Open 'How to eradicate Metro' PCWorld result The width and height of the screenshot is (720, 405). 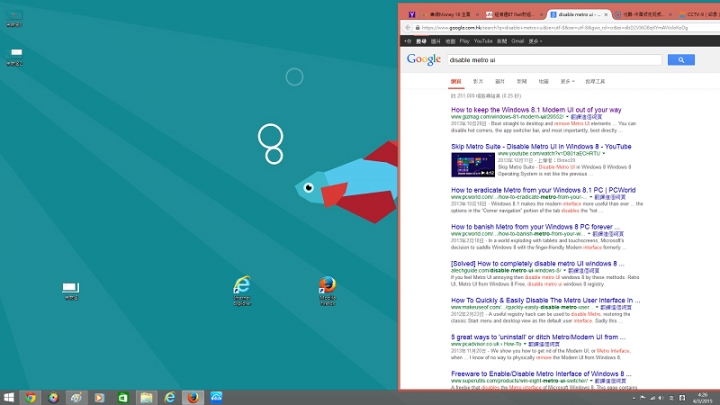click(x=543, y=190)
